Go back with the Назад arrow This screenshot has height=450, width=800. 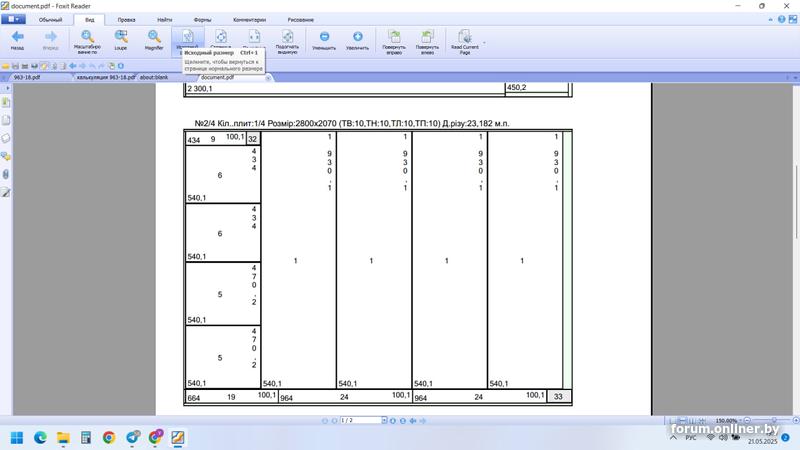[x=17, y=40]
